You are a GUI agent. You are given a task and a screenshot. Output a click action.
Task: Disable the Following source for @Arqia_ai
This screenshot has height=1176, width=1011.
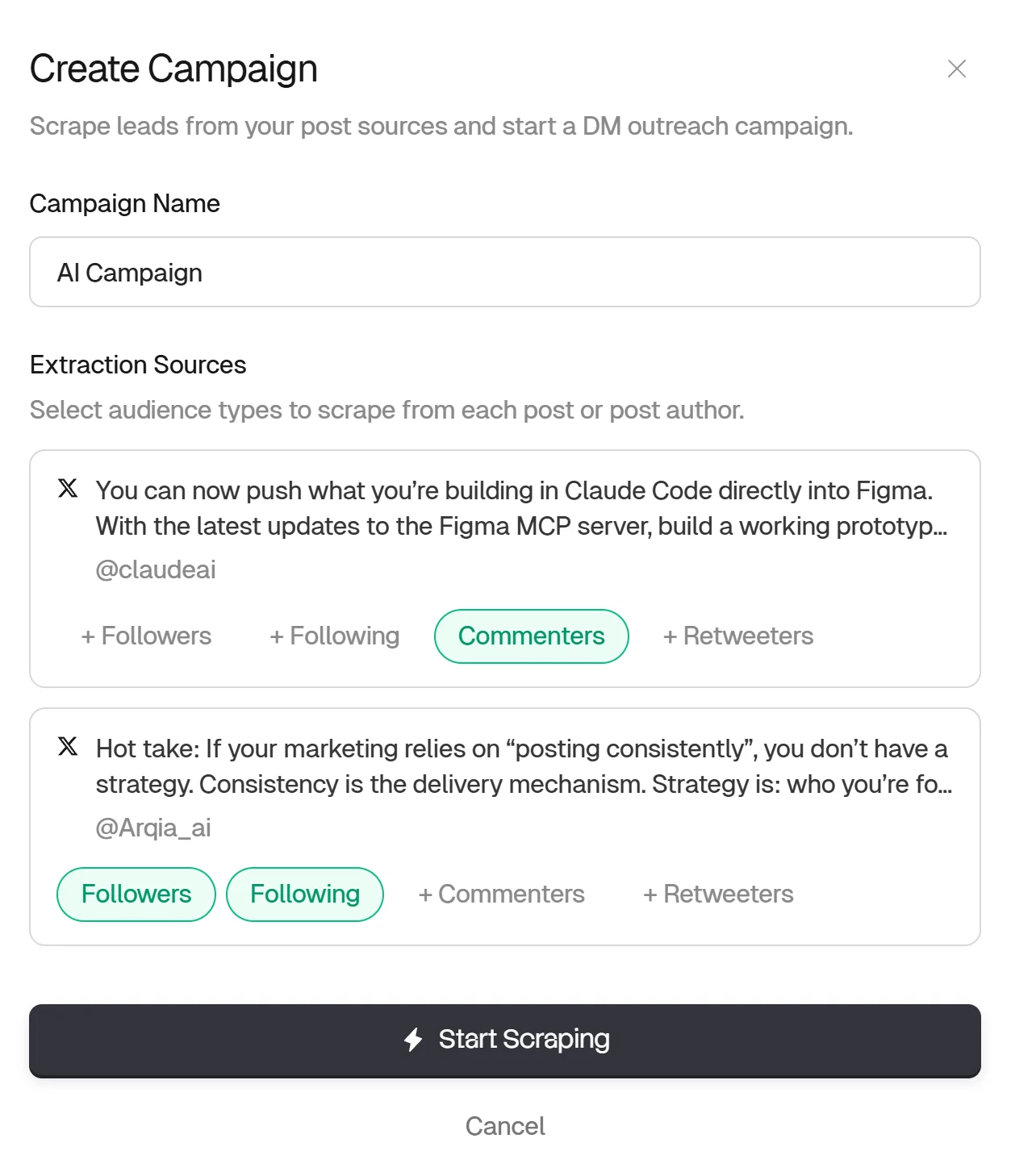tap(305, 894)
